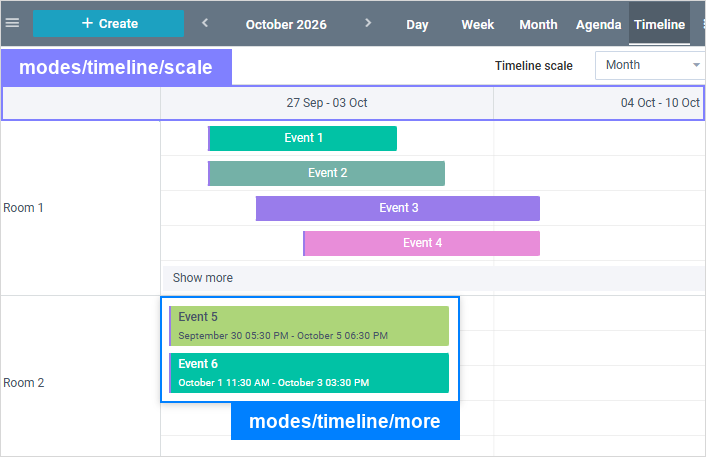This screenshot has width=706, height=457.
Task: Switch to Day view
Action: (417, 24)
